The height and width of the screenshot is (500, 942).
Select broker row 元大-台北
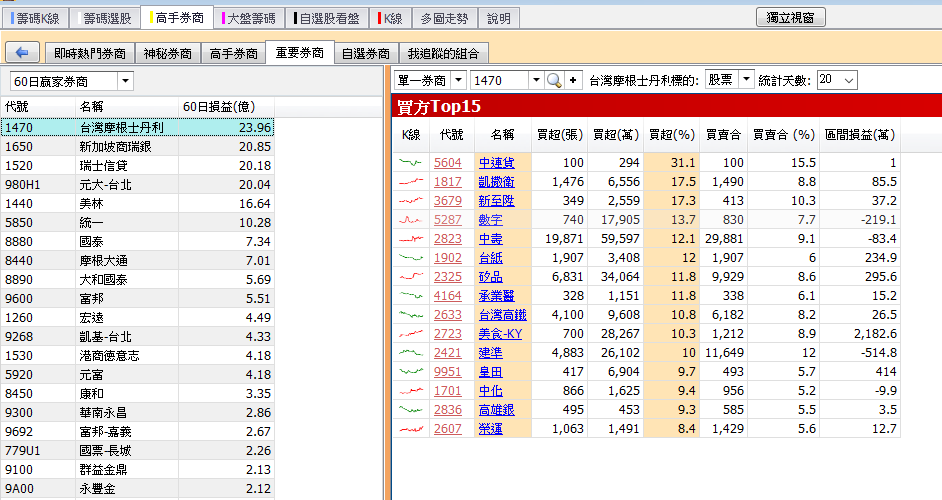pos(137,184)
